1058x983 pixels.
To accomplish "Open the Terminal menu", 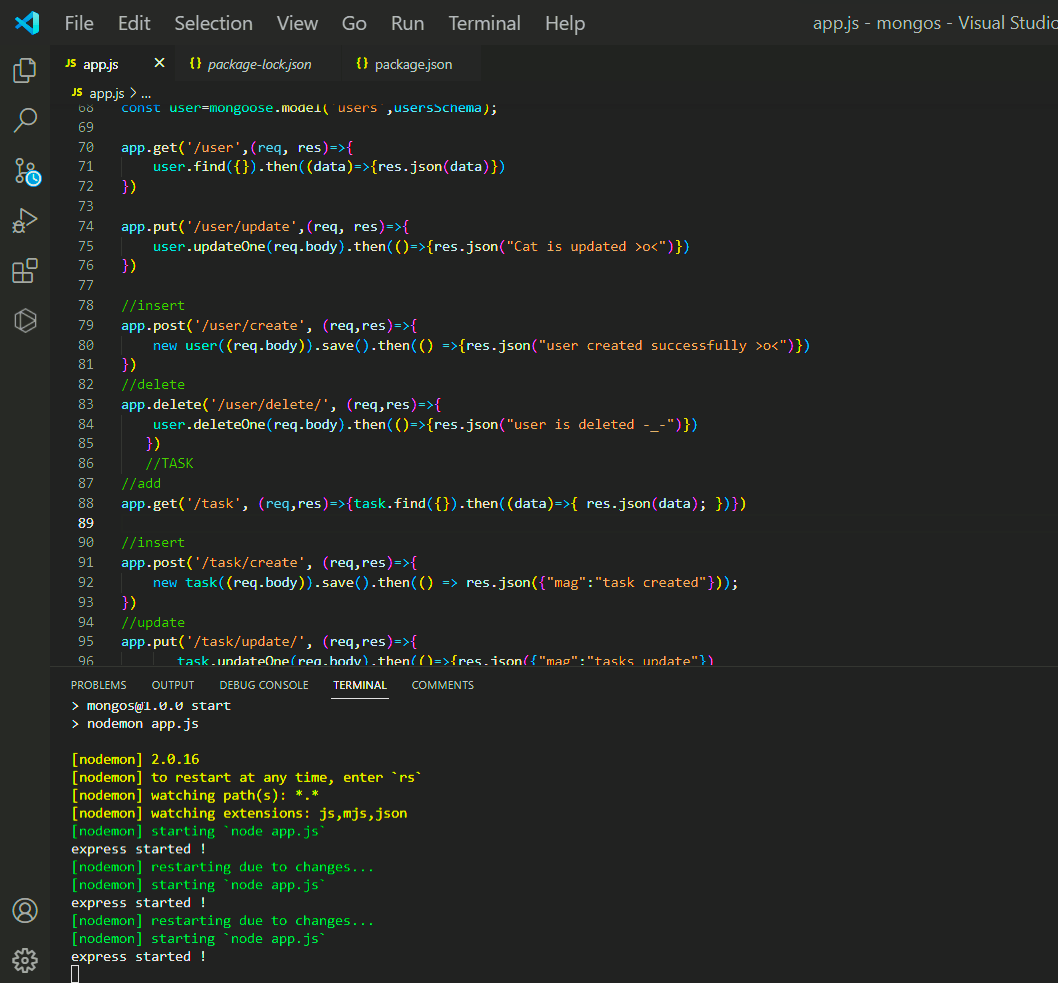I will point(484,24).
